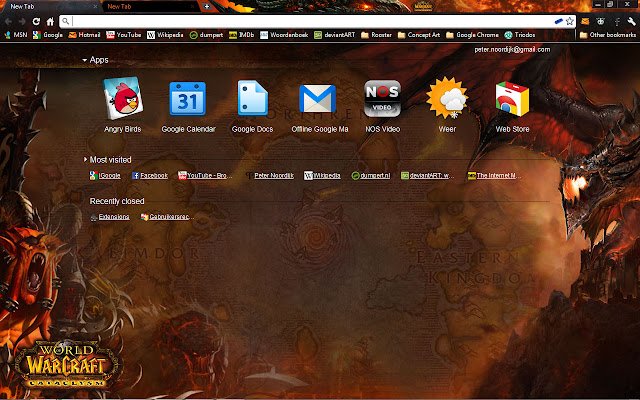640x400 pixels.
Task: Go forward to next page
Action: (22, 21)
